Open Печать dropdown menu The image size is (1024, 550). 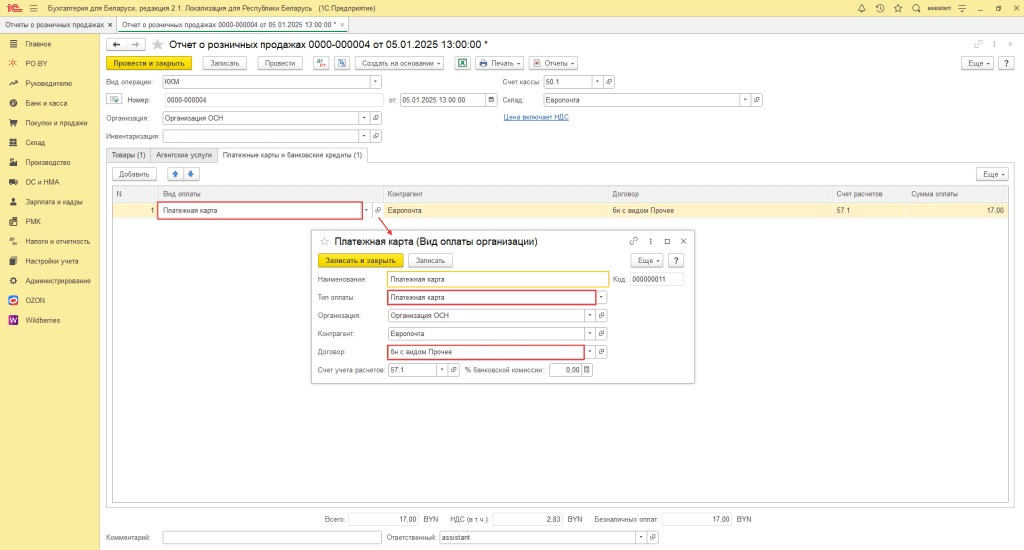(500, 63)
